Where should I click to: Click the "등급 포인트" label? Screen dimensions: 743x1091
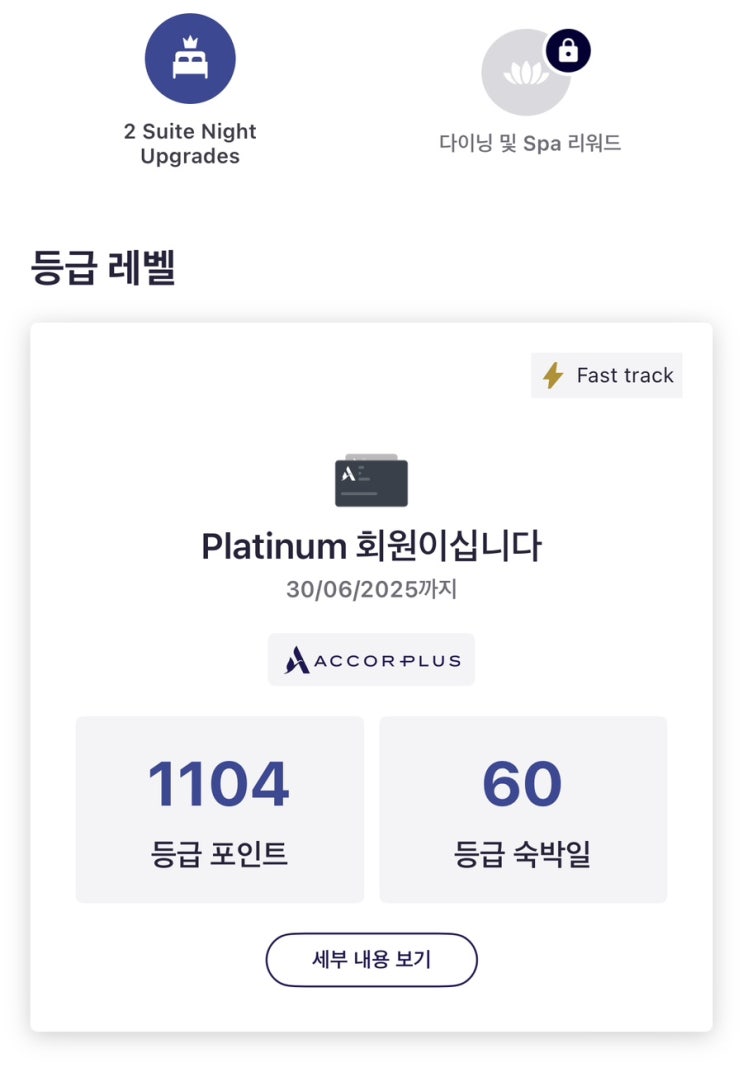219,854
